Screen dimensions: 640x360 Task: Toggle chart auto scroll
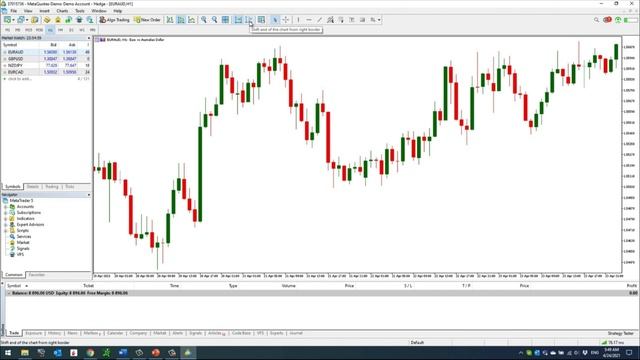click(238, 20)
